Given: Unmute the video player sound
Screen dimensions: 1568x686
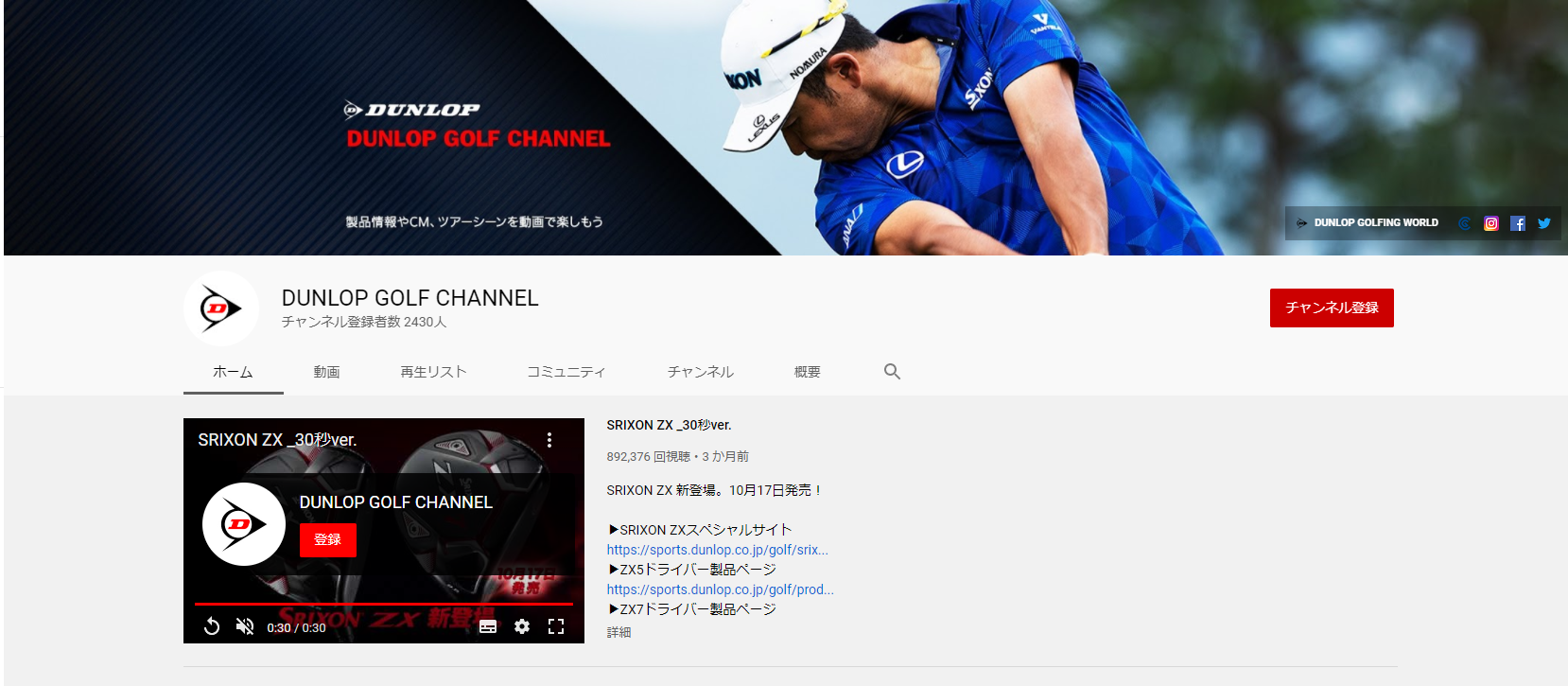Looking at the screenshot, I should tap(245, 626).
